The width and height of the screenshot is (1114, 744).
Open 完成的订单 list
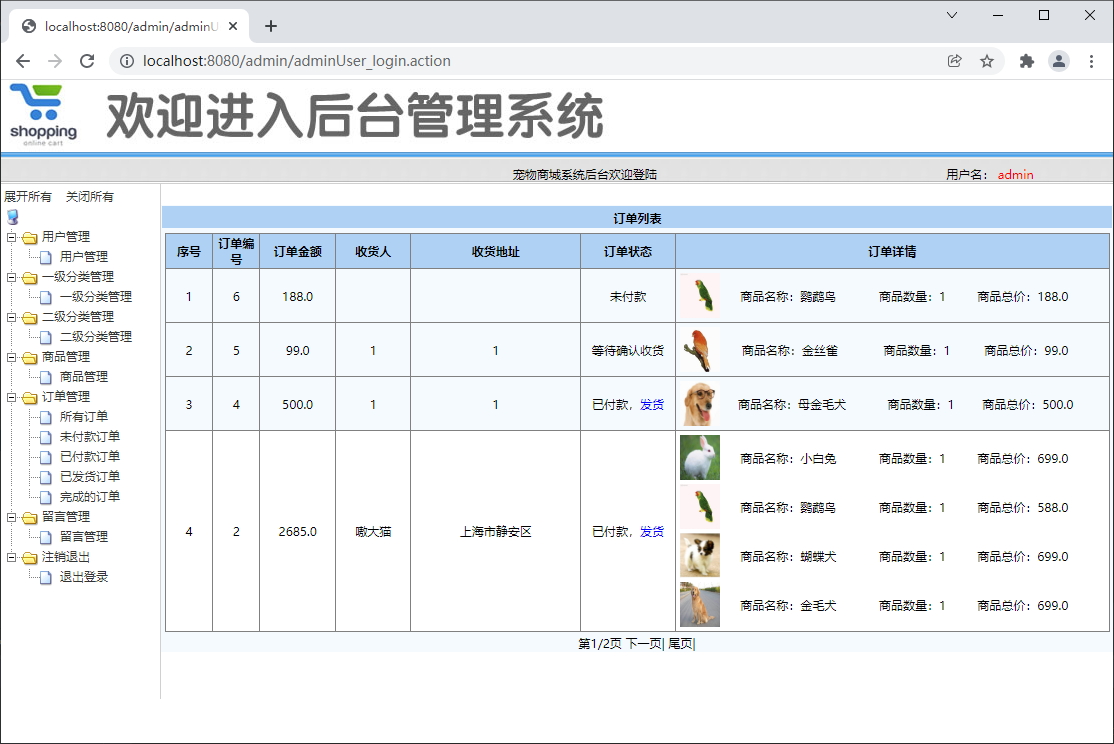click(x=90, y=497)
